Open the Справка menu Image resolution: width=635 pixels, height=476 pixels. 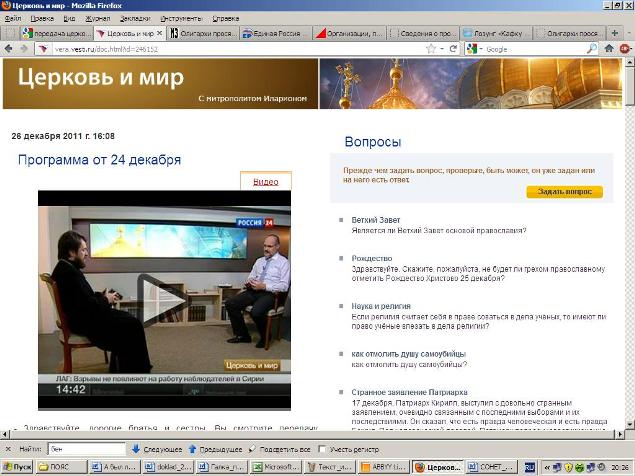(226, 19)
